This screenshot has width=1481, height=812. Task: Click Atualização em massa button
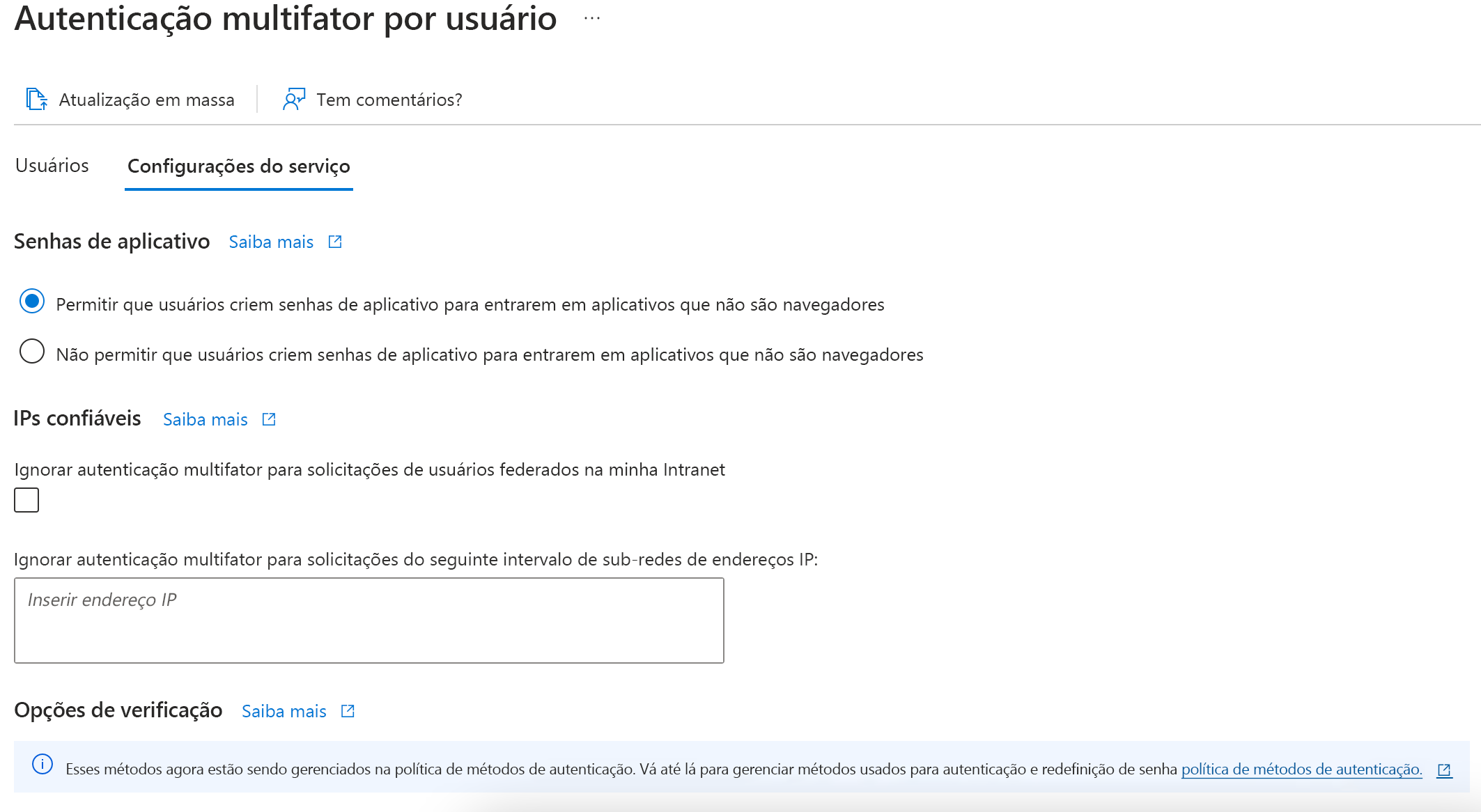(130, 100)
